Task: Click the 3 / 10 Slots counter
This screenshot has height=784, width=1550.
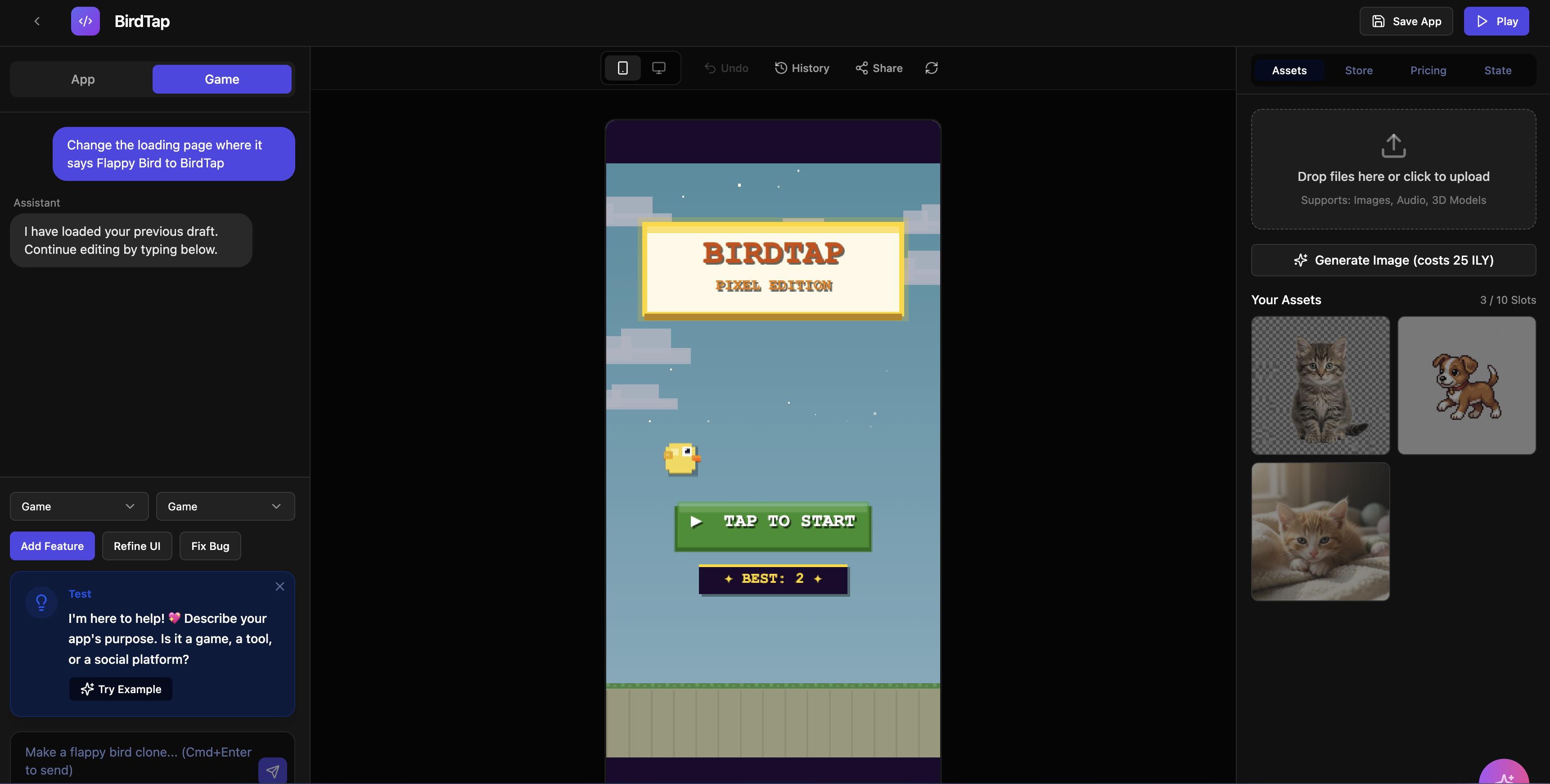Action: (1508, 300)
